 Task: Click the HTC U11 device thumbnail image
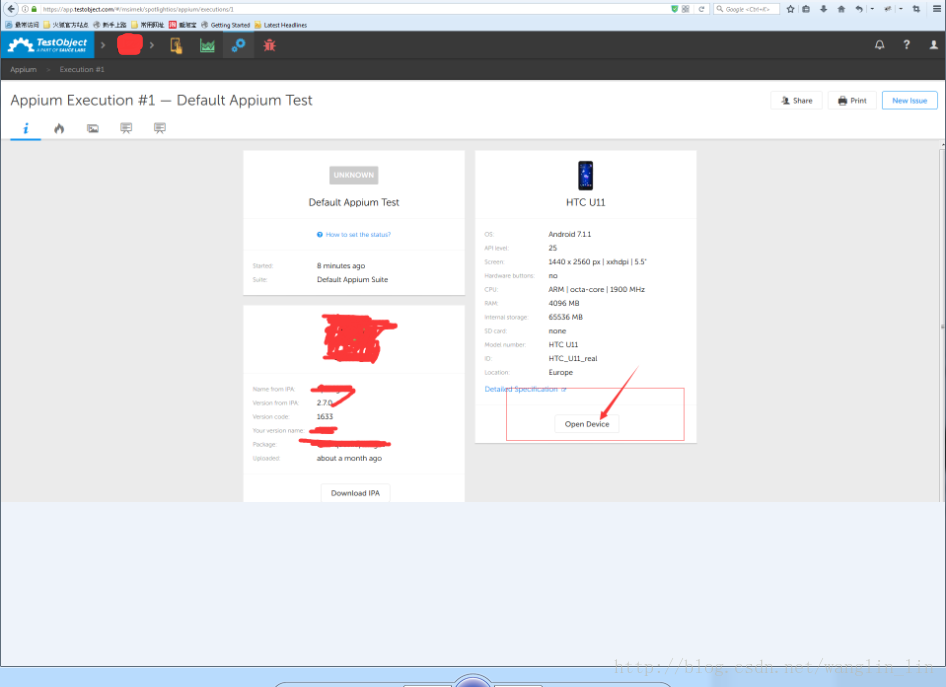585,176
